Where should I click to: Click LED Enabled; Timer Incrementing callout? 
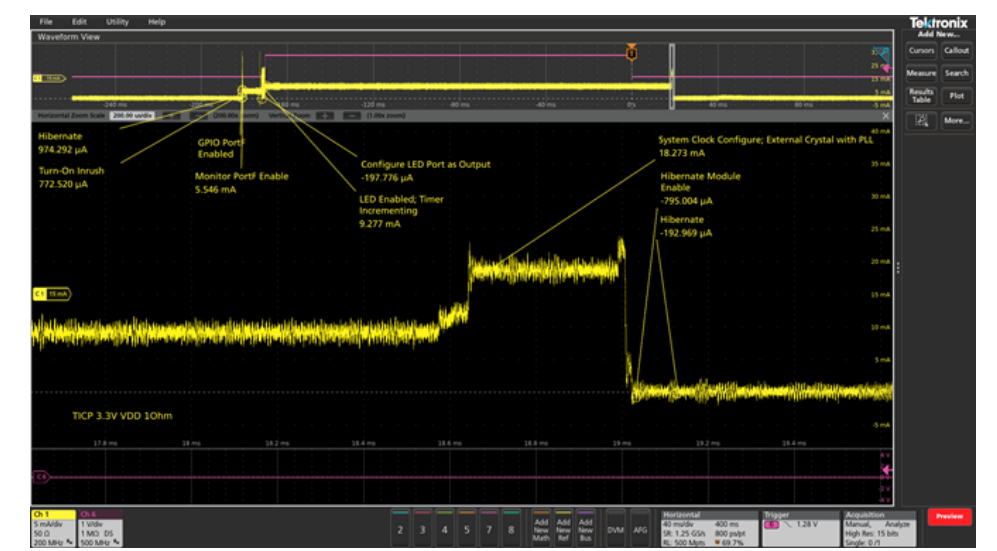pos(401,211)
